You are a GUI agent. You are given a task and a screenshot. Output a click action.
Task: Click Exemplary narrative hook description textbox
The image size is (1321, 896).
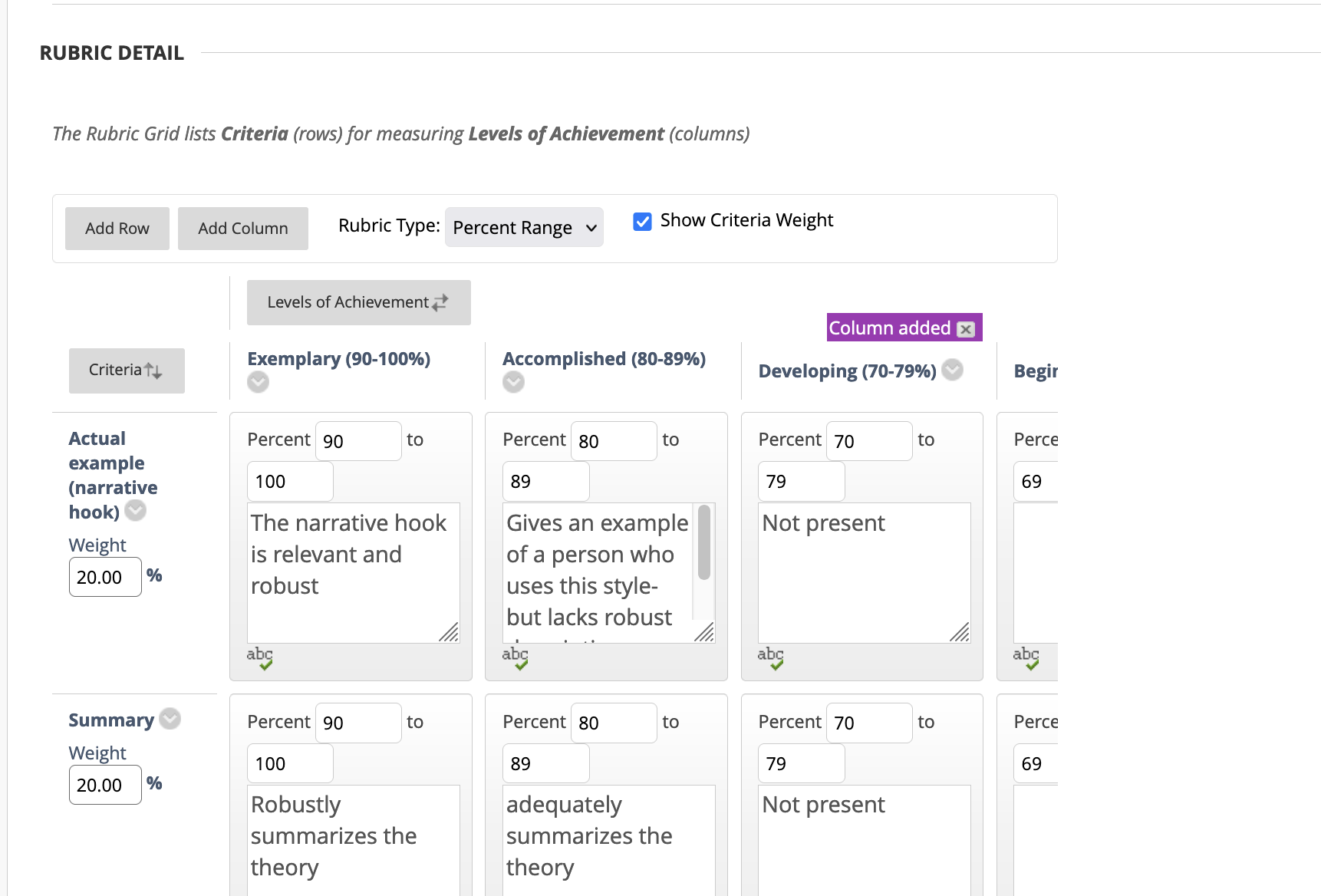click(x=353, y=572)
